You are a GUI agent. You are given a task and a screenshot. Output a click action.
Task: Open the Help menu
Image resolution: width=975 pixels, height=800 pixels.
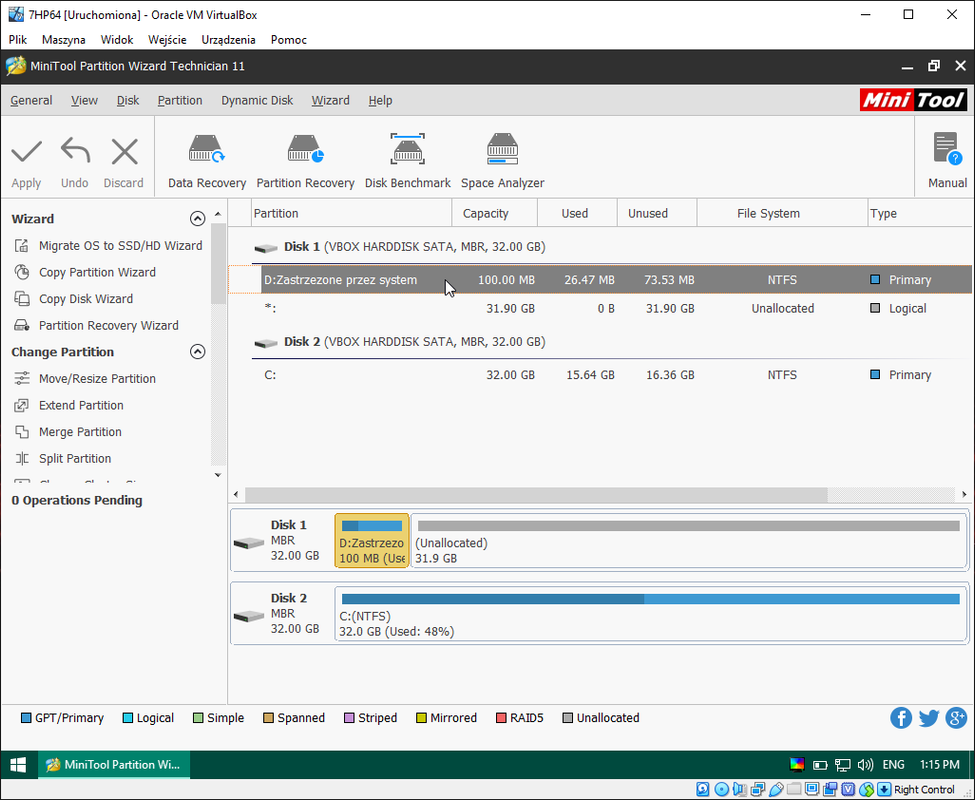coord(380,101)
